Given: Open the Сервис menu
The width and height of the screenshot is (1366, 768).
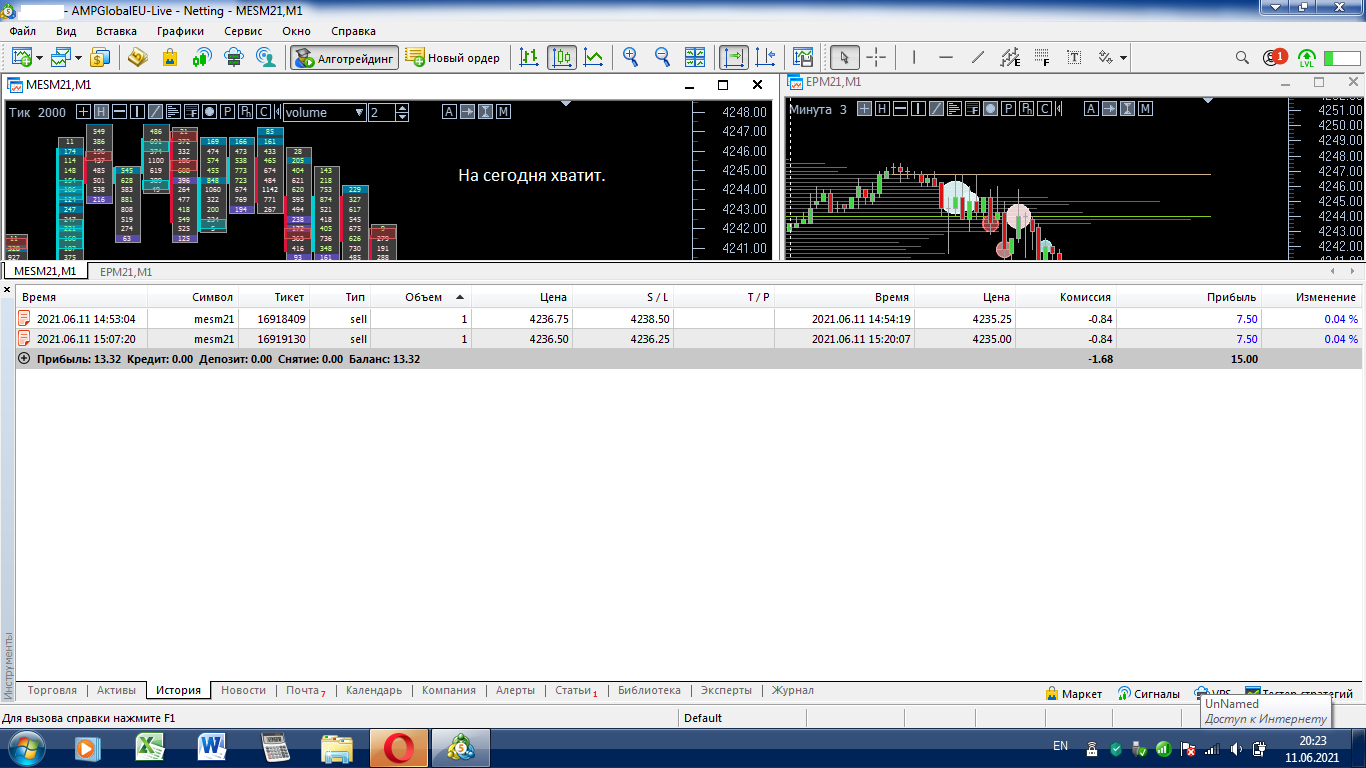Looking at the screenshot, I should (x=243, y=31).
